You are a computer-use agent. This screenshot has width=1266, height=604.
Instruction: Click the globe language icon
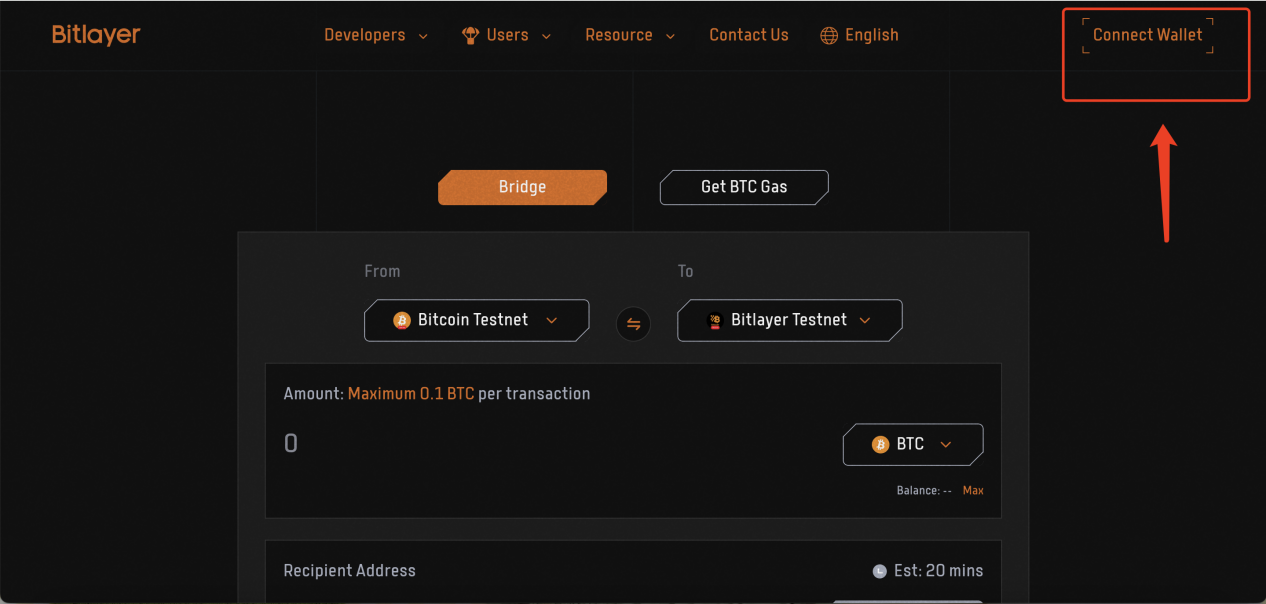[x=828, y=36]
